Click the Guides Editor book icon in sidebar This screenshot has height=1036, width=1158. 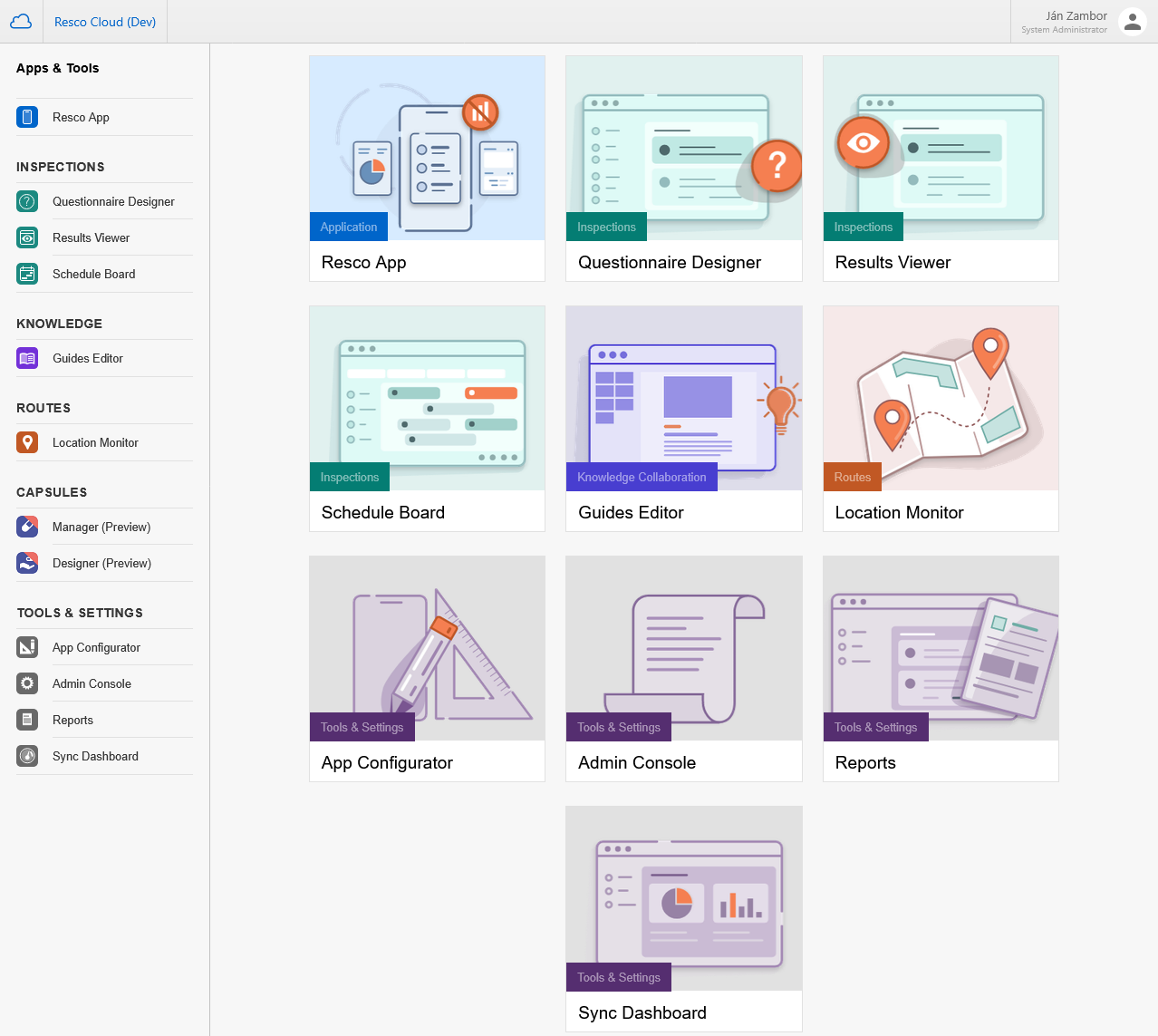point(27,358)
